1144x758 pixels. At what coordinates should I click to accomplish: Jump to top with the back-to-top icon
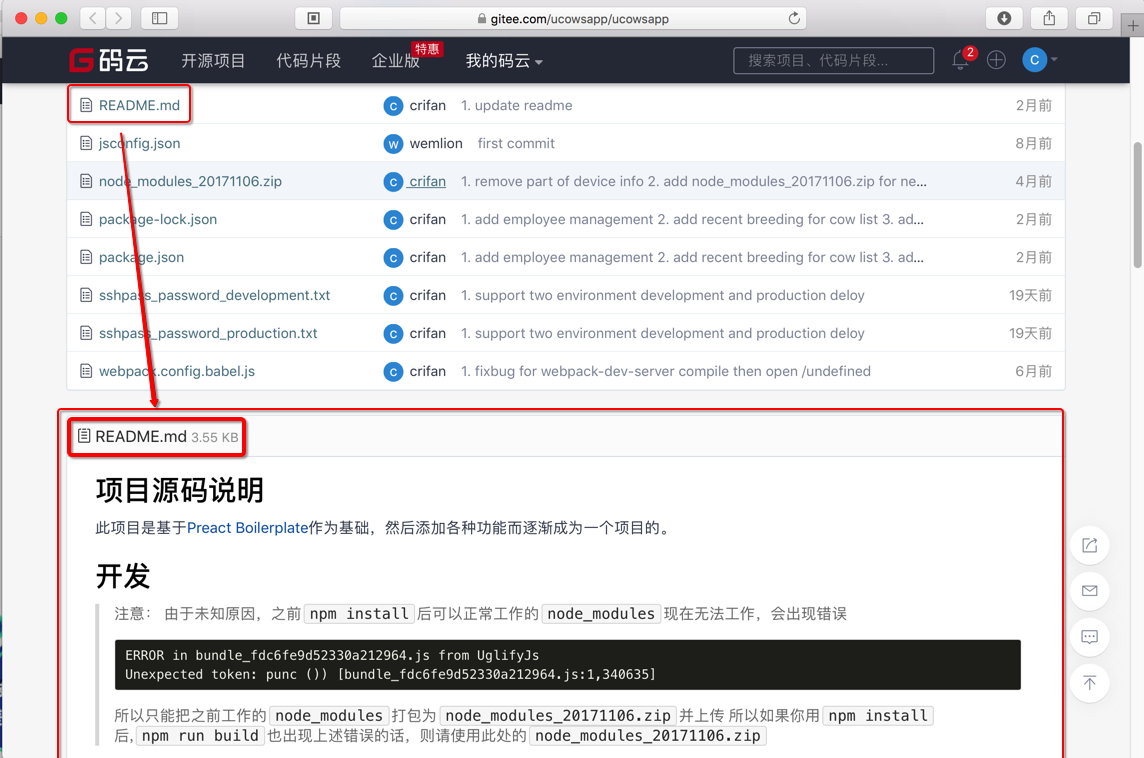coord(1089,683)
